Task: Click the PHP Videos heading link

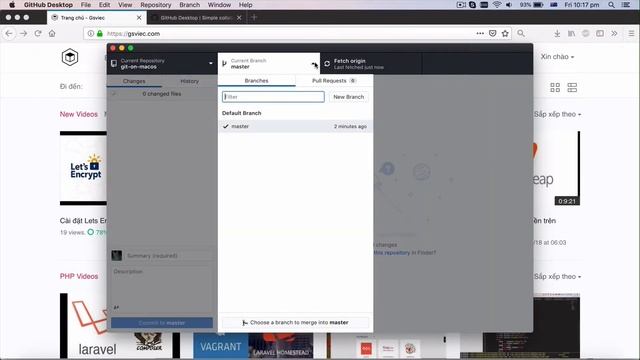Action: 79,276
